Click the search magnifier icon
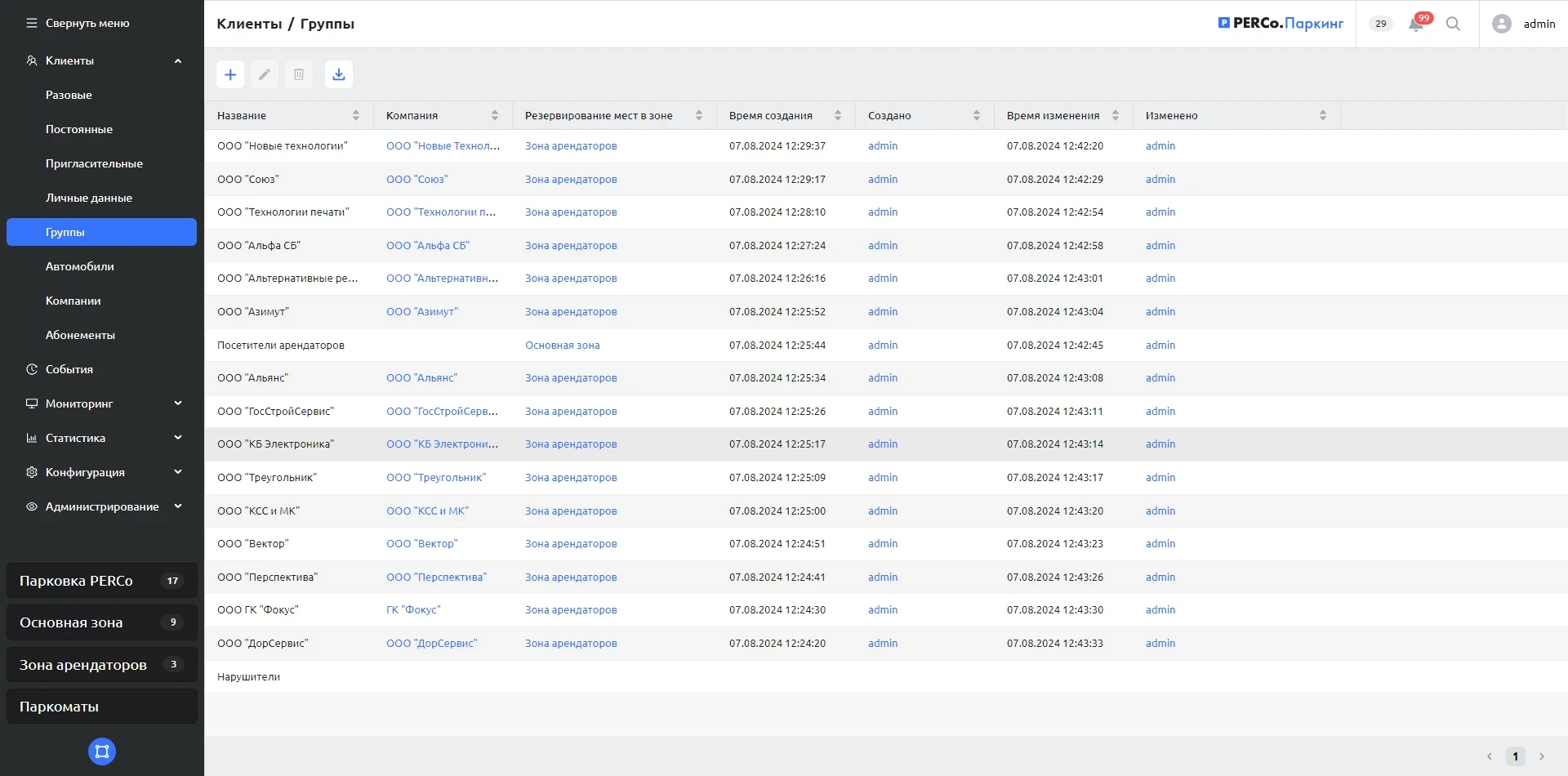1568x776 pixels. (1453, 24)
